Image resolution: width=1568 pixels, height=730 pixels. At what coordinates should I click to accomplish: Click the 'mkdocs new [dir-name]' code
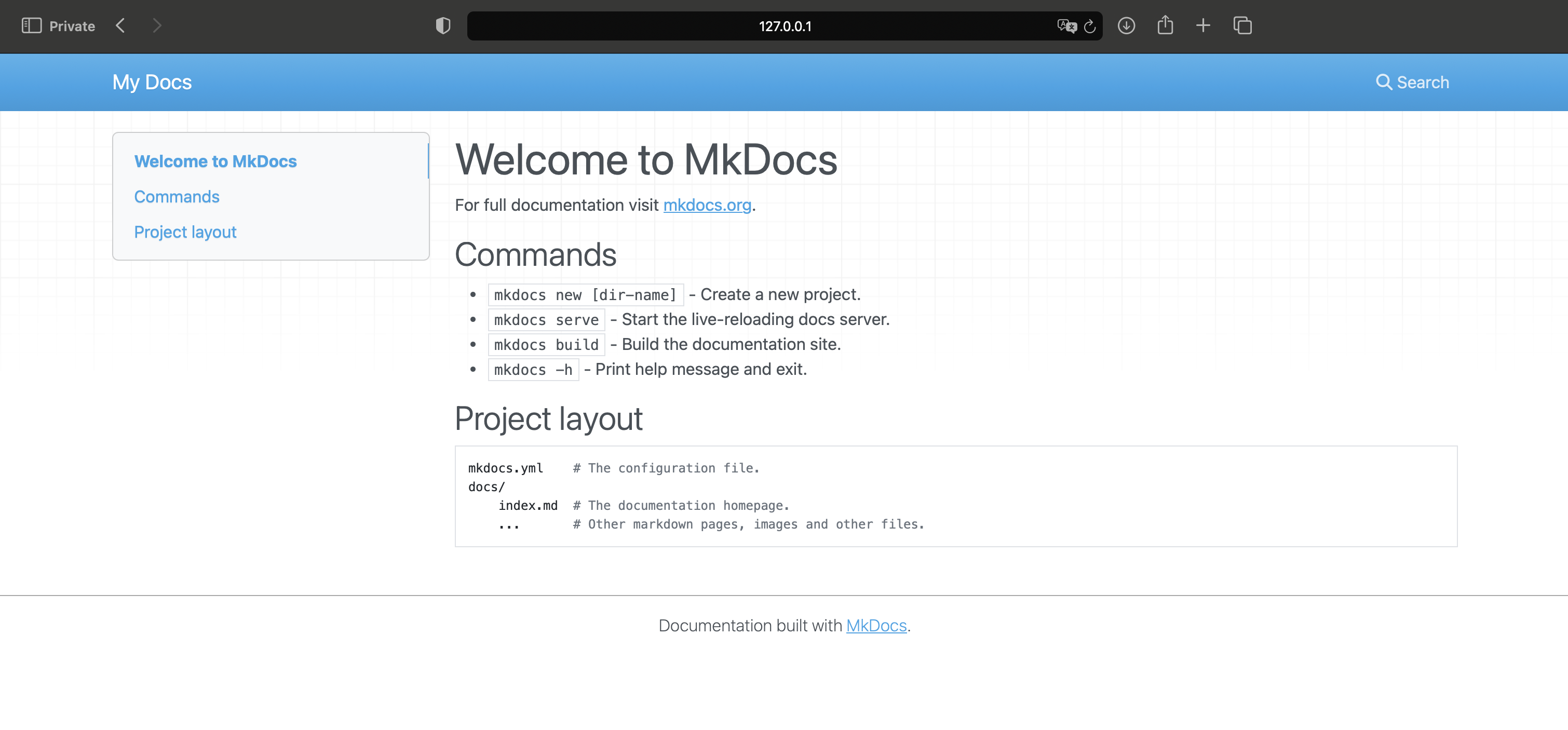(x=586, y=295)
